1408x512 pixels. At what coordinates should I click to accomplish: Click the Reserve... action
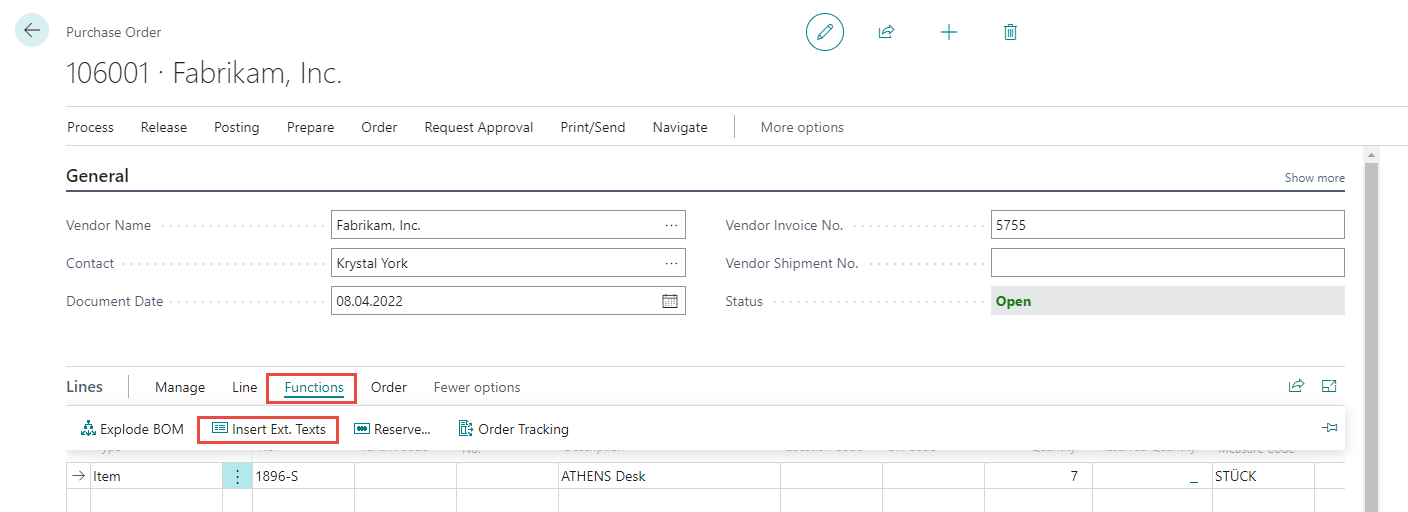pyautogui.click(x=392, y=429)
